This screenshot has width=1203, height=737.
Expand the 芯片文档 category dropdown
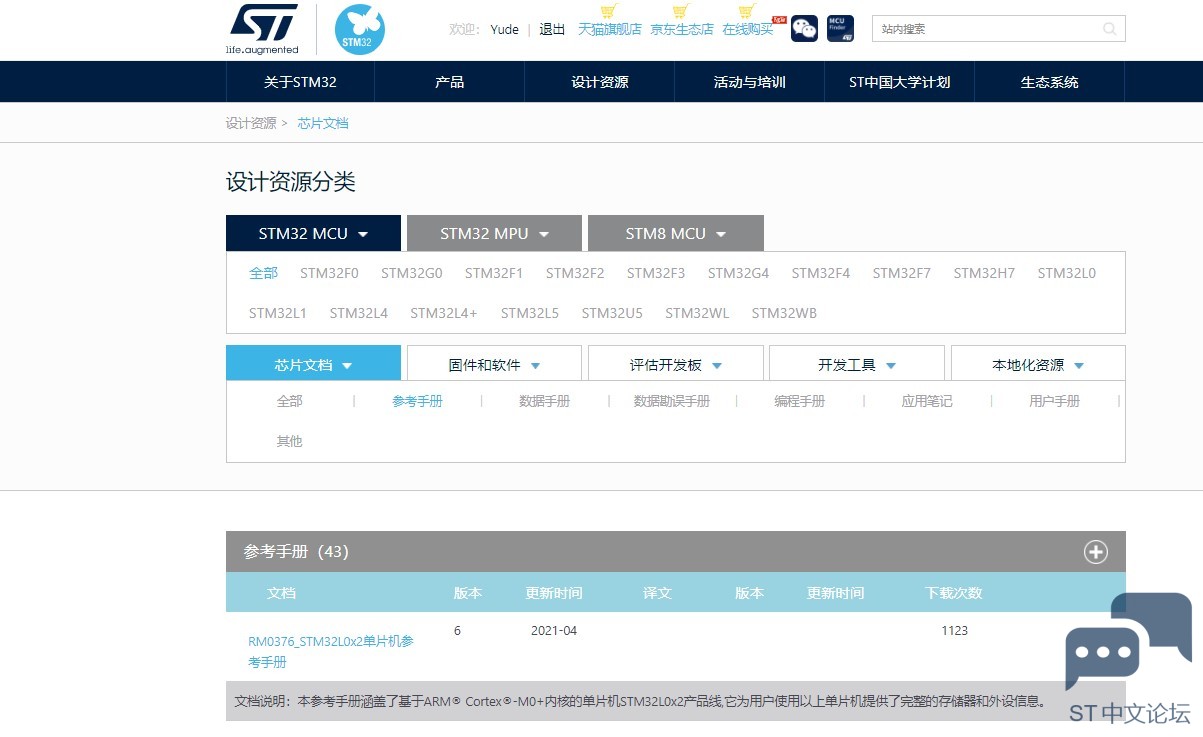[313, 364]
